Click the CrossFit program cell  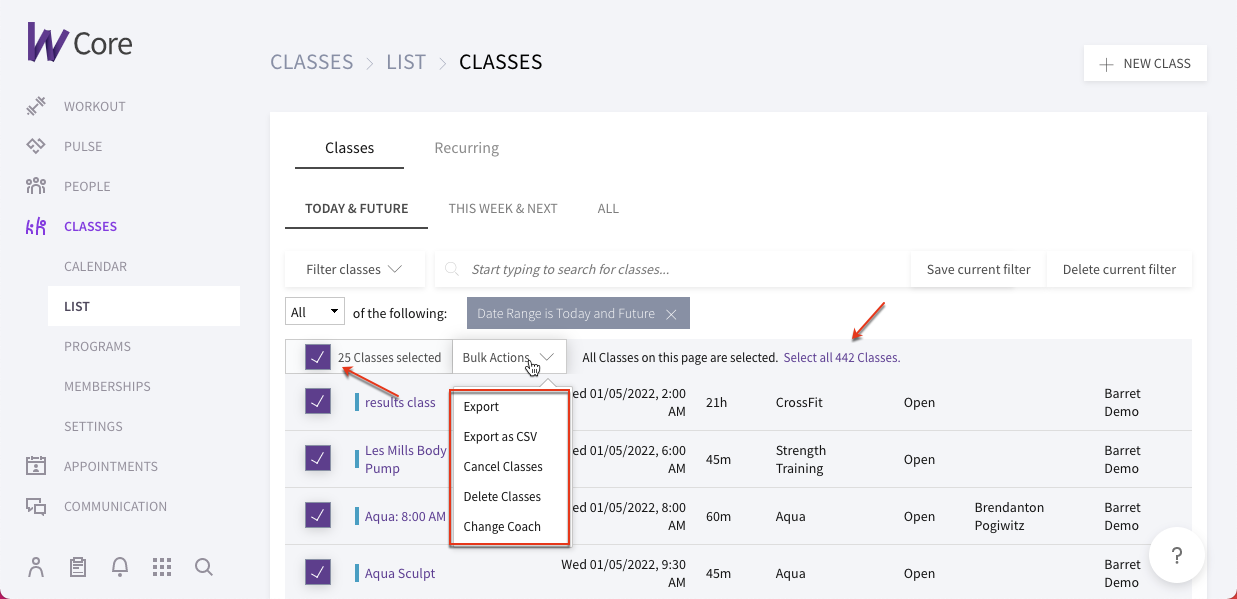pos(801,402)
